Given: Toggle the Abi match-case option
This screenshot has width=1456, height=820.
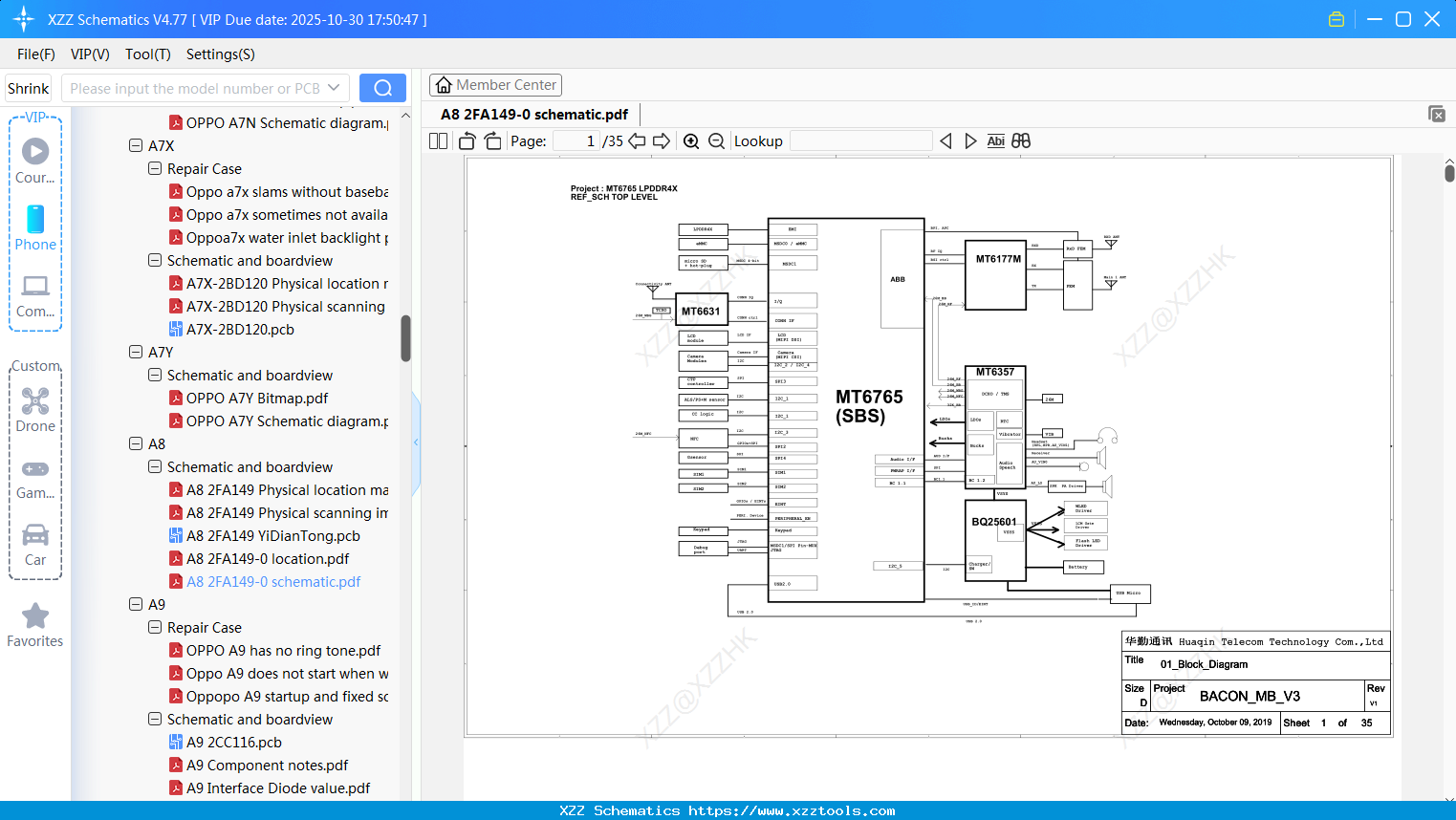Looking at the screenshot, I should [x=995, y=140].
